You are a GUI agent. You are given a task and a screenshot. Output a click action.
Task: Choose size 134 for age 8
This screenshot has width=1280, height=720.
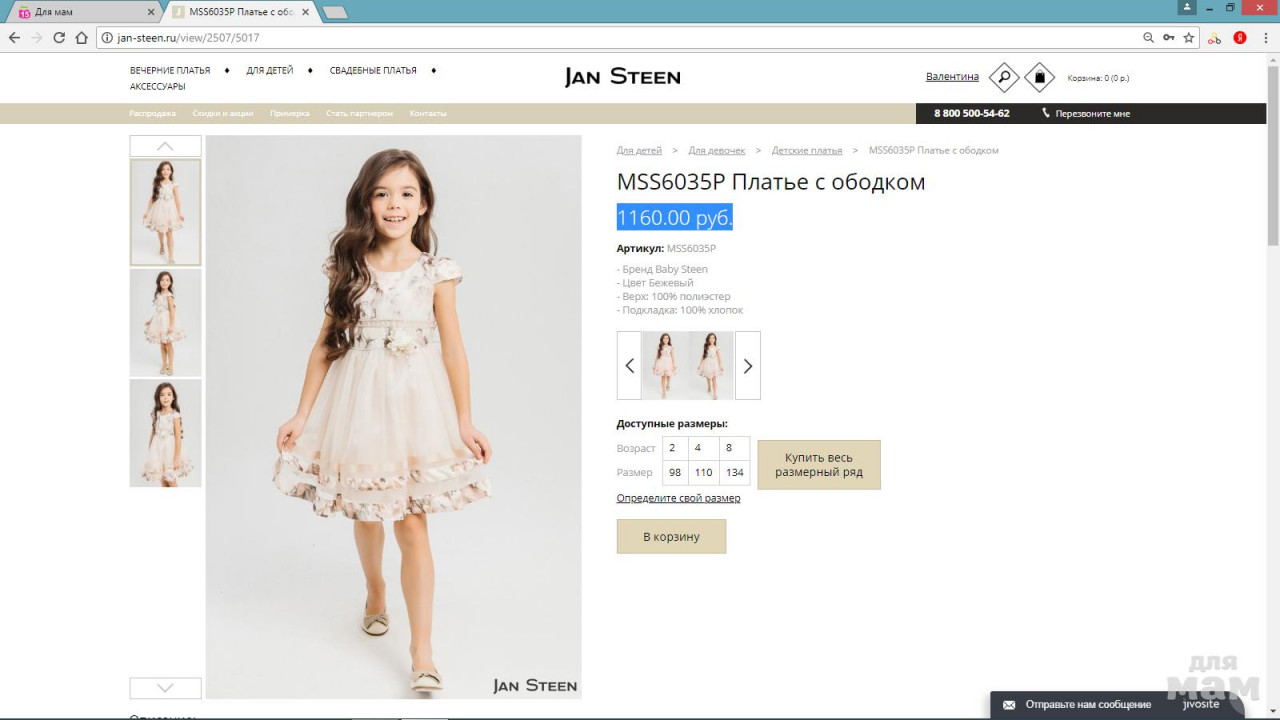(x=735, y=472)
